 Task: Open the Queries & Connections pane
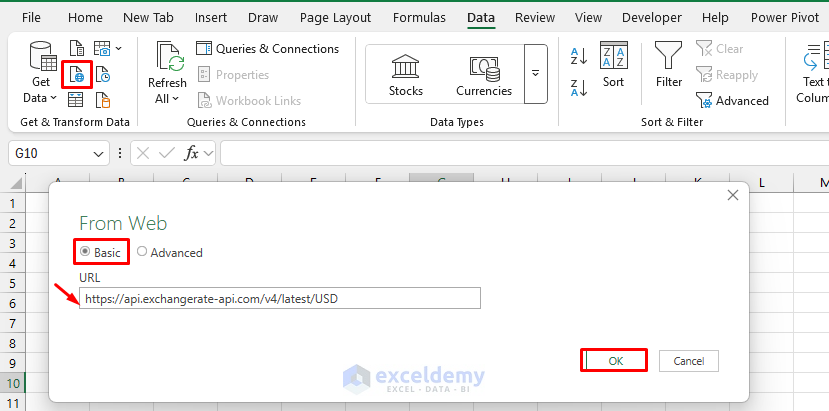[268, 49]
